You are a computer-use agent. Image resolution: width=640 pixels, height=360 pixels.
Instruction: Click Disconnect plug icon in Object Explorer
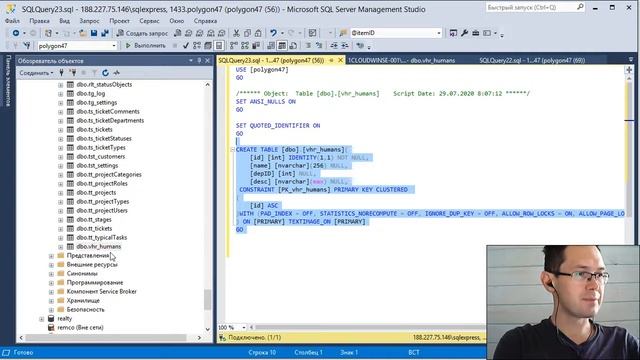pos(73,73)
